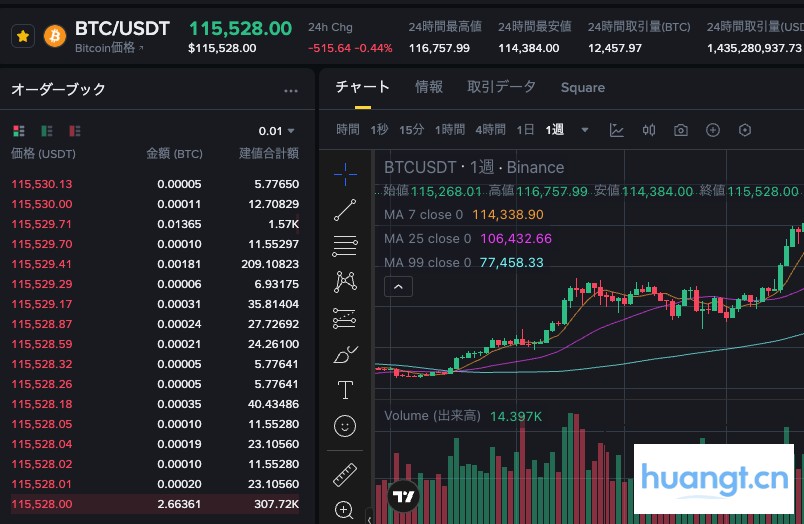
Task: Click the BTCUSDT · 1週 · Binance title
Action: 474,168
